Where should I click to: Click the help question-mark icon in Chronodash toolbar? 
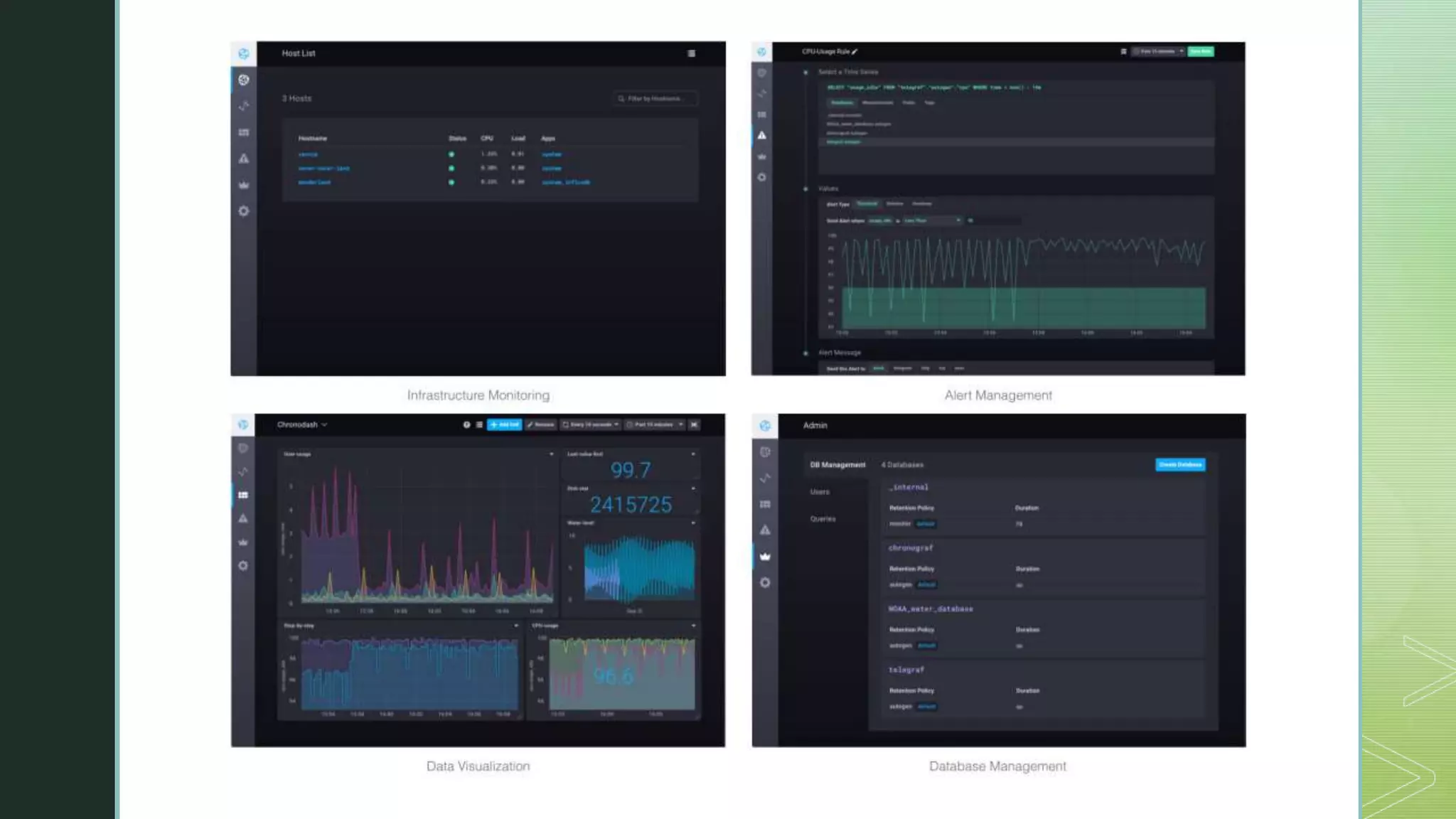pos(466,424)
